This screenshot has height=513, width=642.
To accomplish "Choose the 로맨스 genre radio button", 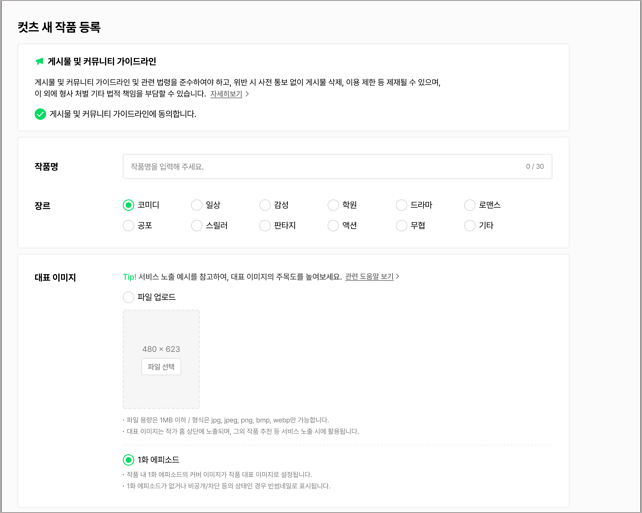I will click(x=470, y=205).
